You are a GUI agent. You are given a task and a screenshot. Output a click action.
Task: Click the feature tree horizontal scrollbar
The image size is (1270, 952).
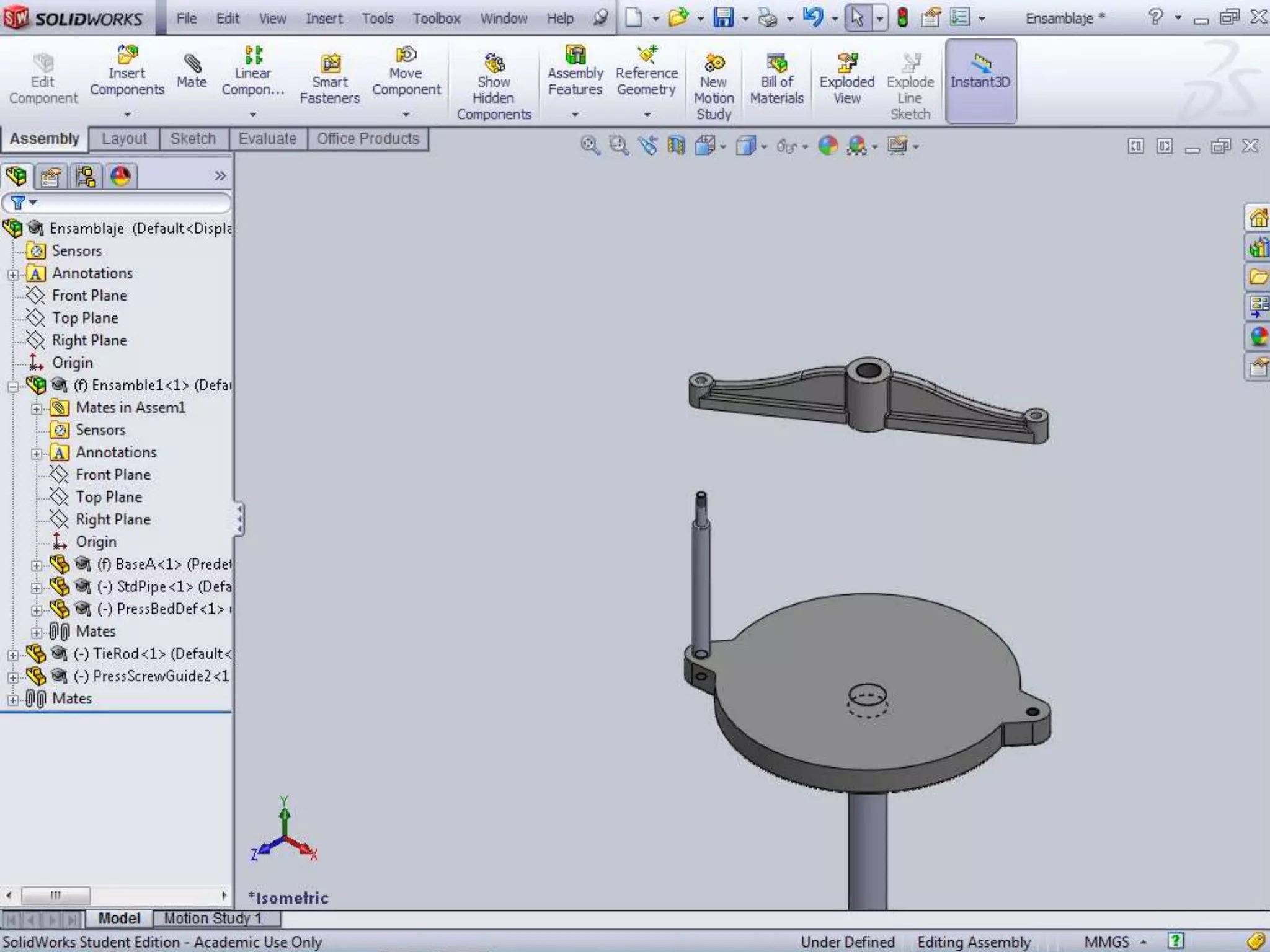point(56,895)
